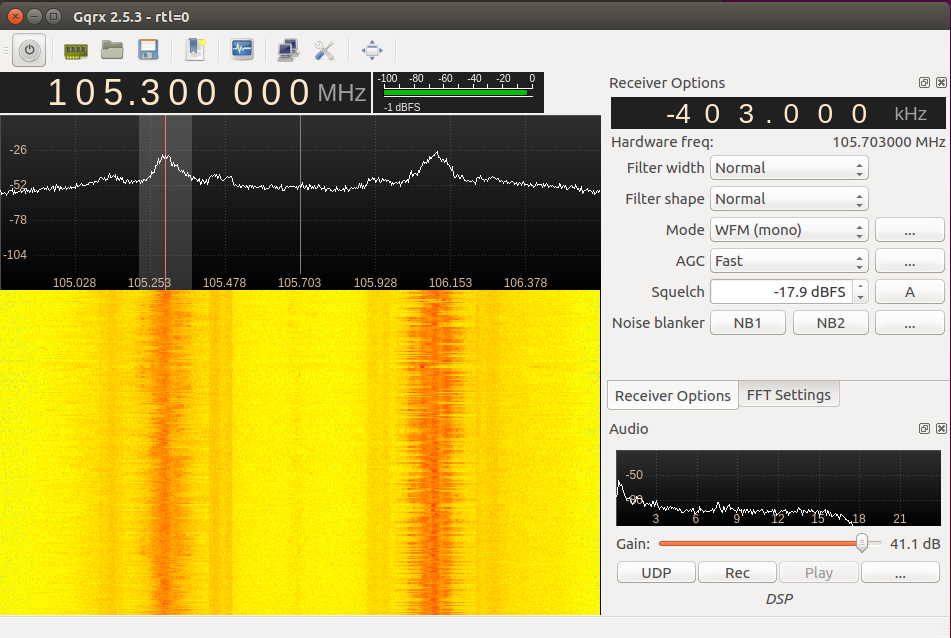Undock the Receiver Options panel
951x638 pixels.
924,82
